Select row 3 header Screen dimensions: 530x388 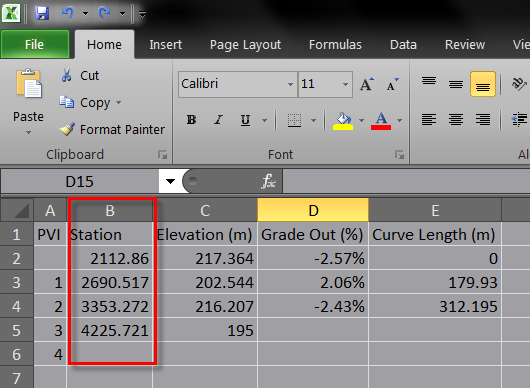click(17, 282)
